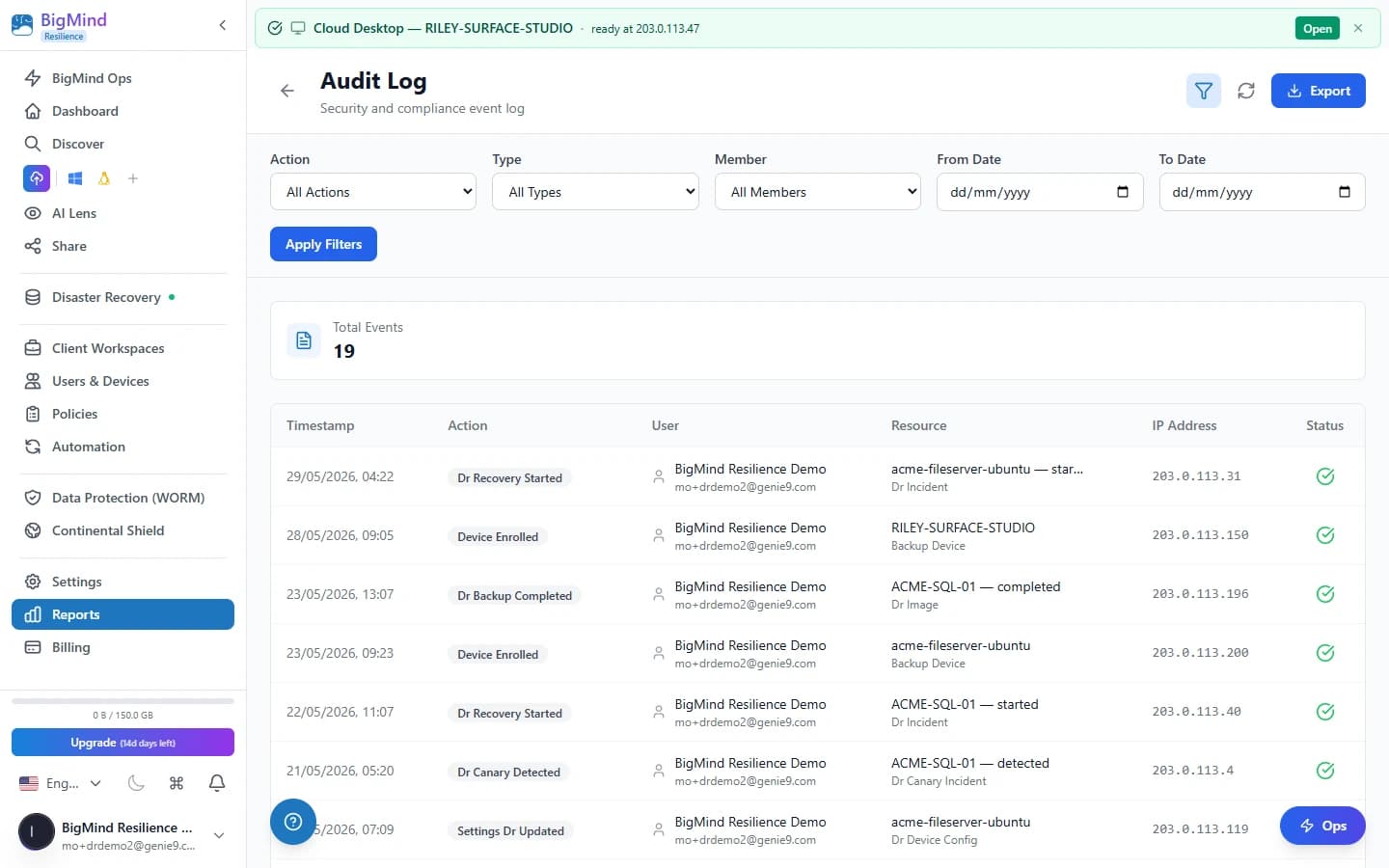Screen dimensions: 1389x868
Task: Open the All Members dropdown
Action: (x=818, y=192)
